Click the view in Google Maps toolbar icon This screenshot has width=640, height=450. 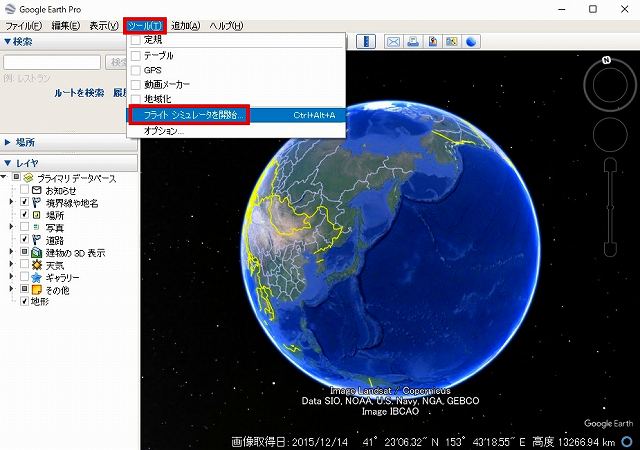pyautogui.click(x=452, y=42)
